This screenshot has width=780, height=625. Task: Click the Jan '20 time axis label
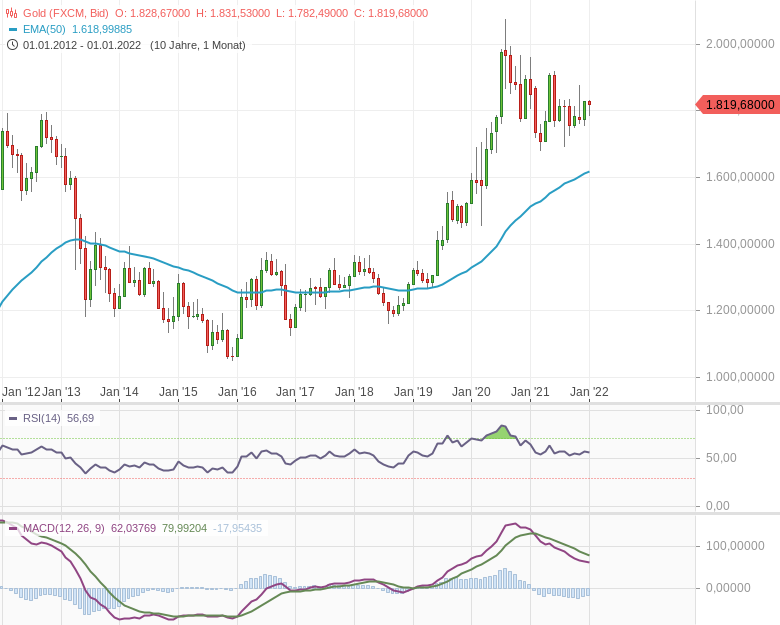(x=471, y=392)
